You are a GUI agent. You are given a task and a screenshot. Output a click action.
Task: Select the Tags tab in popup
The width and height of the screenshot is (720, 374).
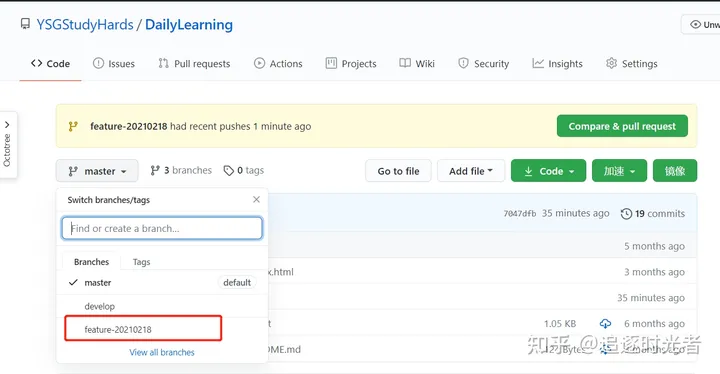[141, 261]
